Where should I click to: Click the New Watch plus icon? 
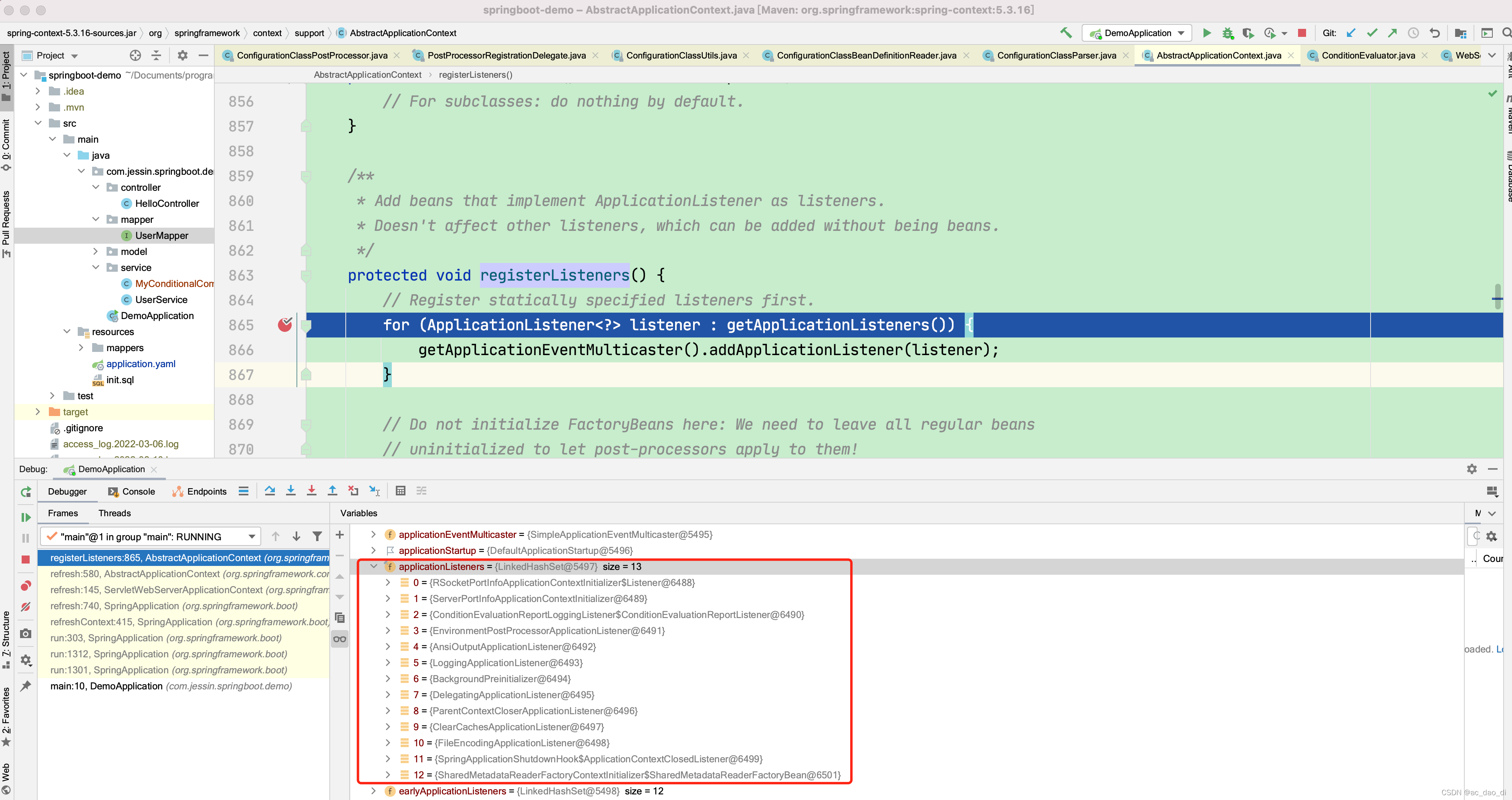pyautogui.click(x=339, y=535)
